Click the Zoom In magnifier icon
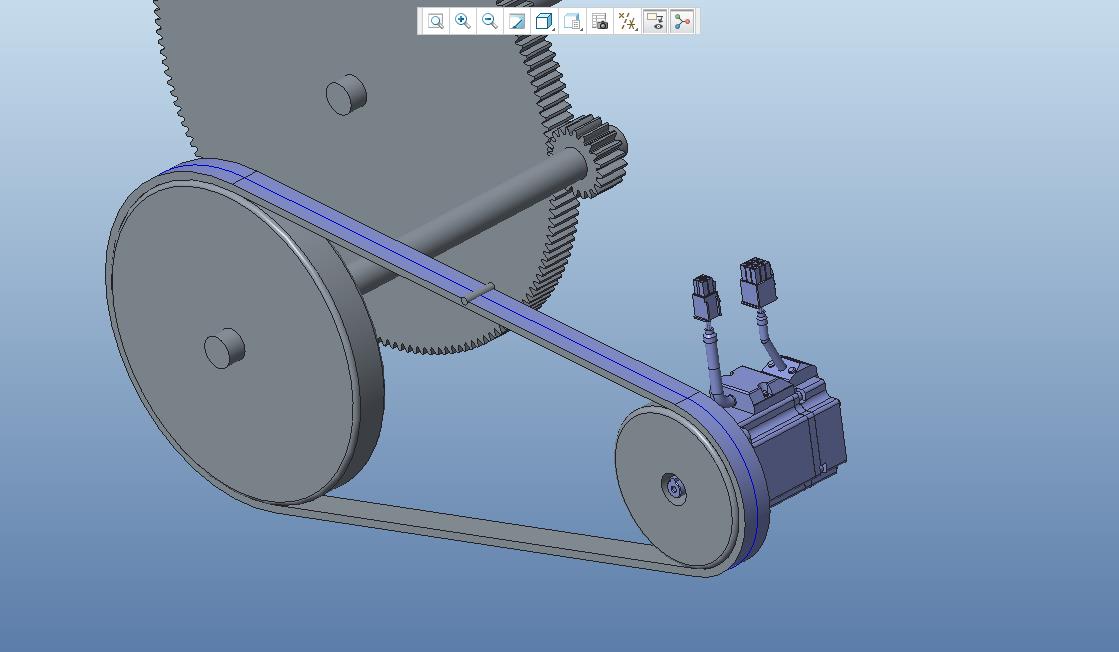The width and height of the screenshot is (1119, 652). 462,21
